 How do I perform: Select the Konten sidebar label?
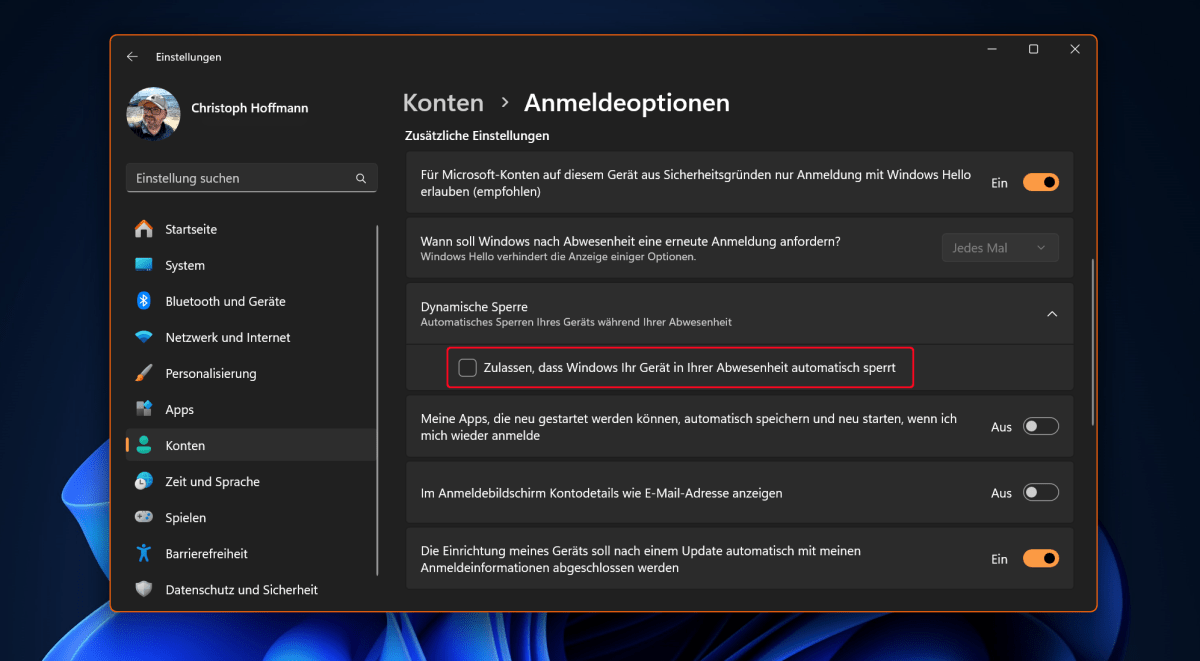click(185, 445)
